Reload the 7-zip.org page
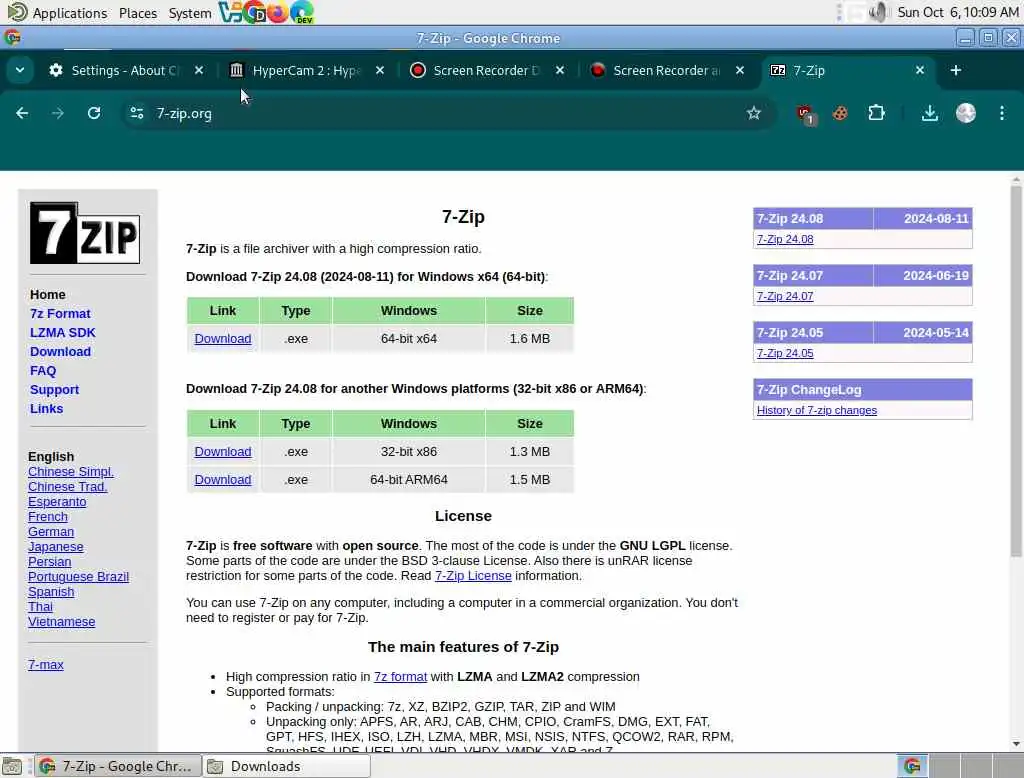Image resolution: width=1024 pixels, height=778 pixels. [x=94, y=113]
